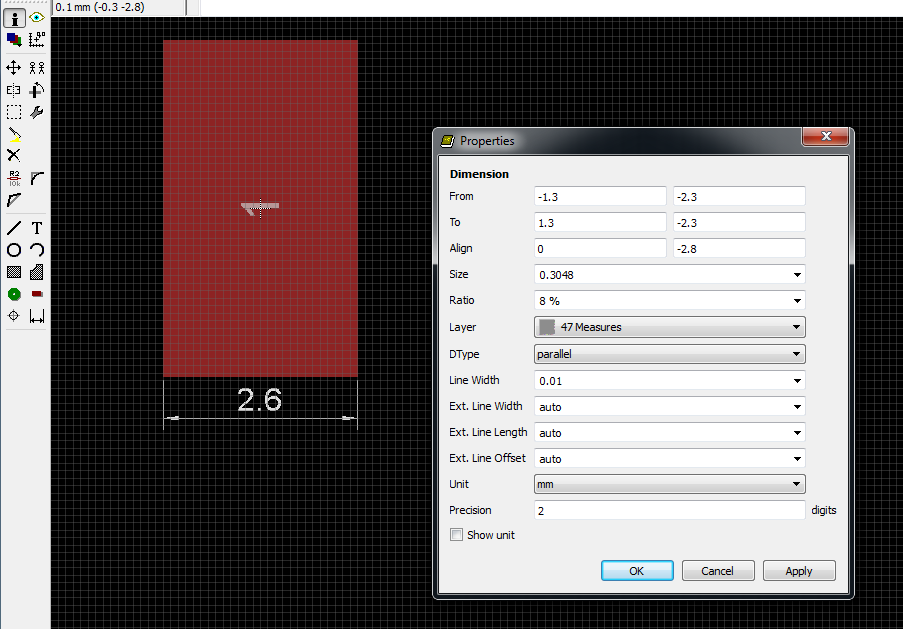Select the Text tool
903x629 pixels.
pyautogui.click(x=37, y=228)
